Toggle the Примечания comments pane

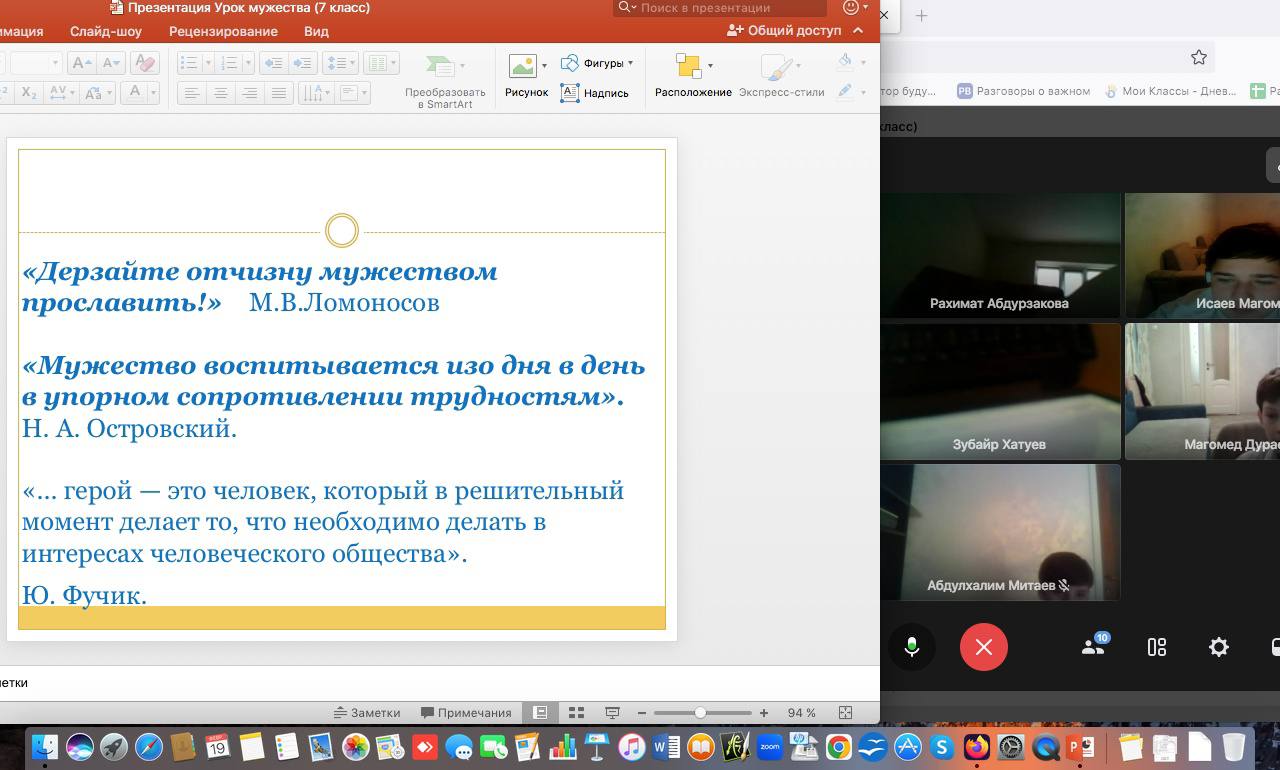click(x=466, y=713)
